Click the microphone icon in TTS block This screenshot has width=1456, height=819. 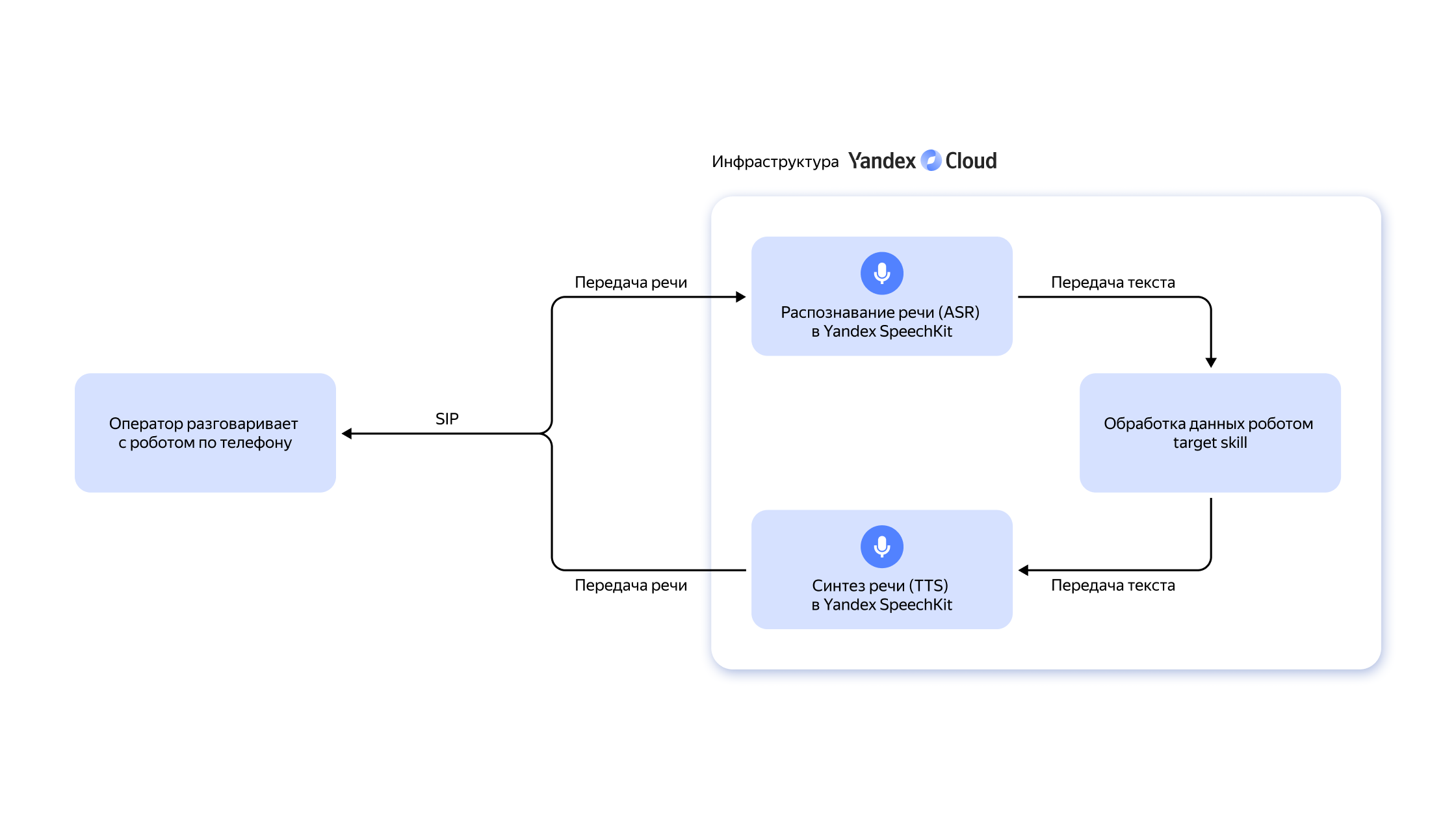tap(881, 547)
